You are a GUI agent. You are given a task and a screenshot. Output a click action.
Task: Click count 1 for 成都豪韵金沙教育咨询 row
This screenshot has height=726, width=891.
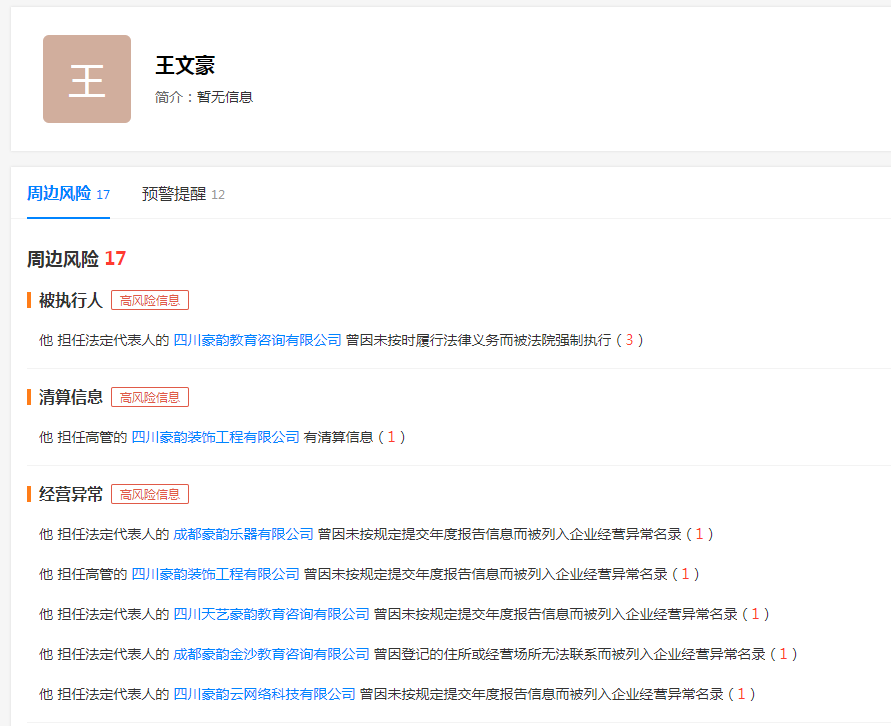click(783, 654)
